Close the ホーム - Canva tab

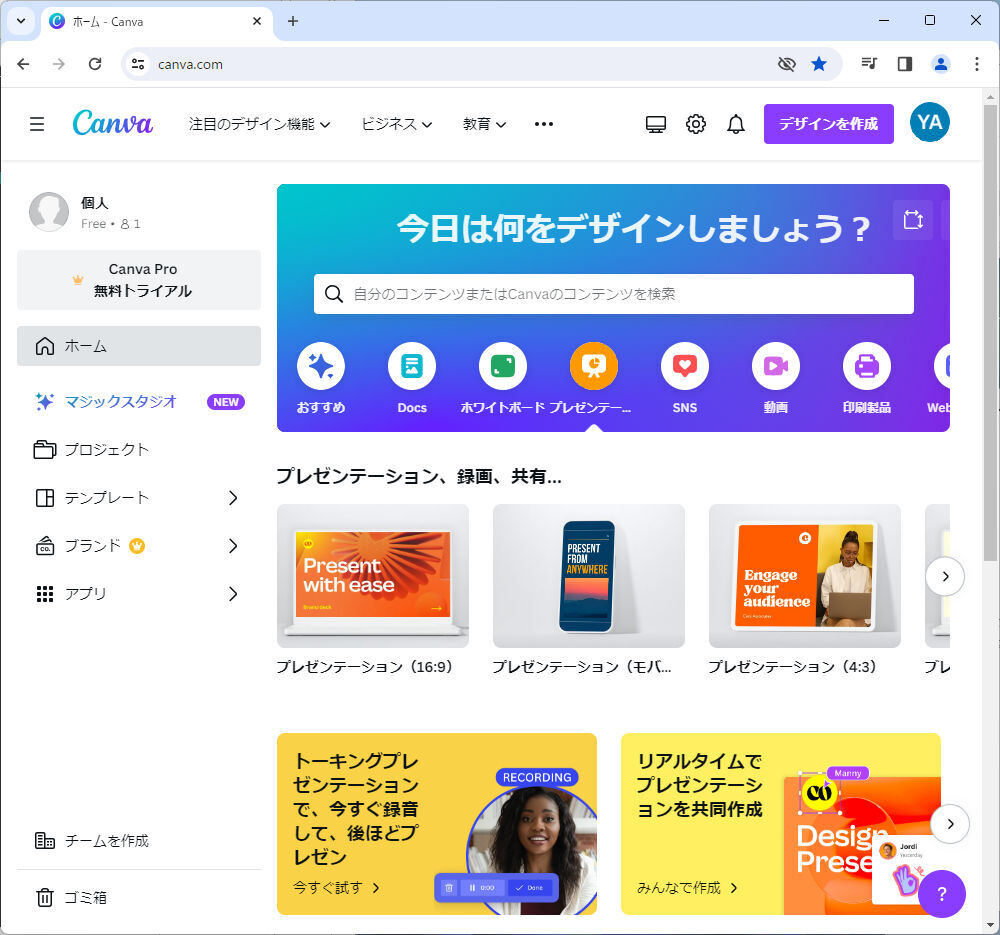[x=257, y=21]
